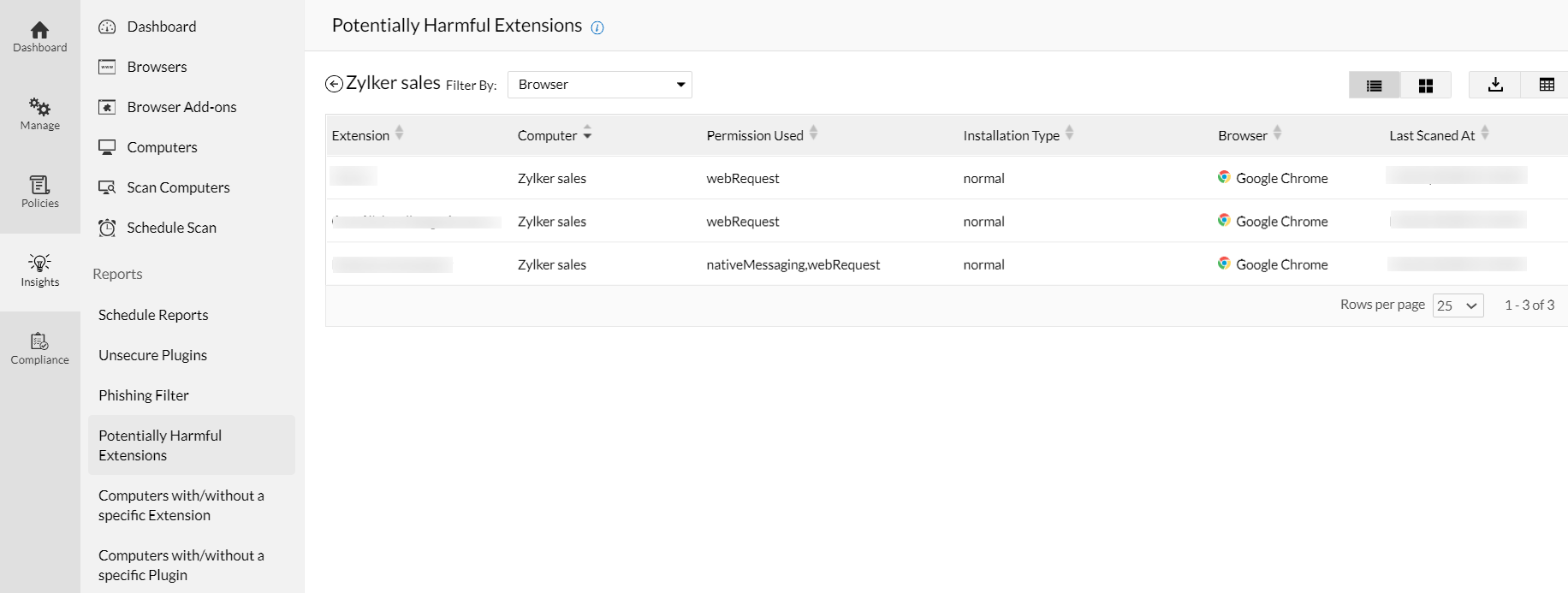Open the Schedule Scan clock item

[171, 228]
